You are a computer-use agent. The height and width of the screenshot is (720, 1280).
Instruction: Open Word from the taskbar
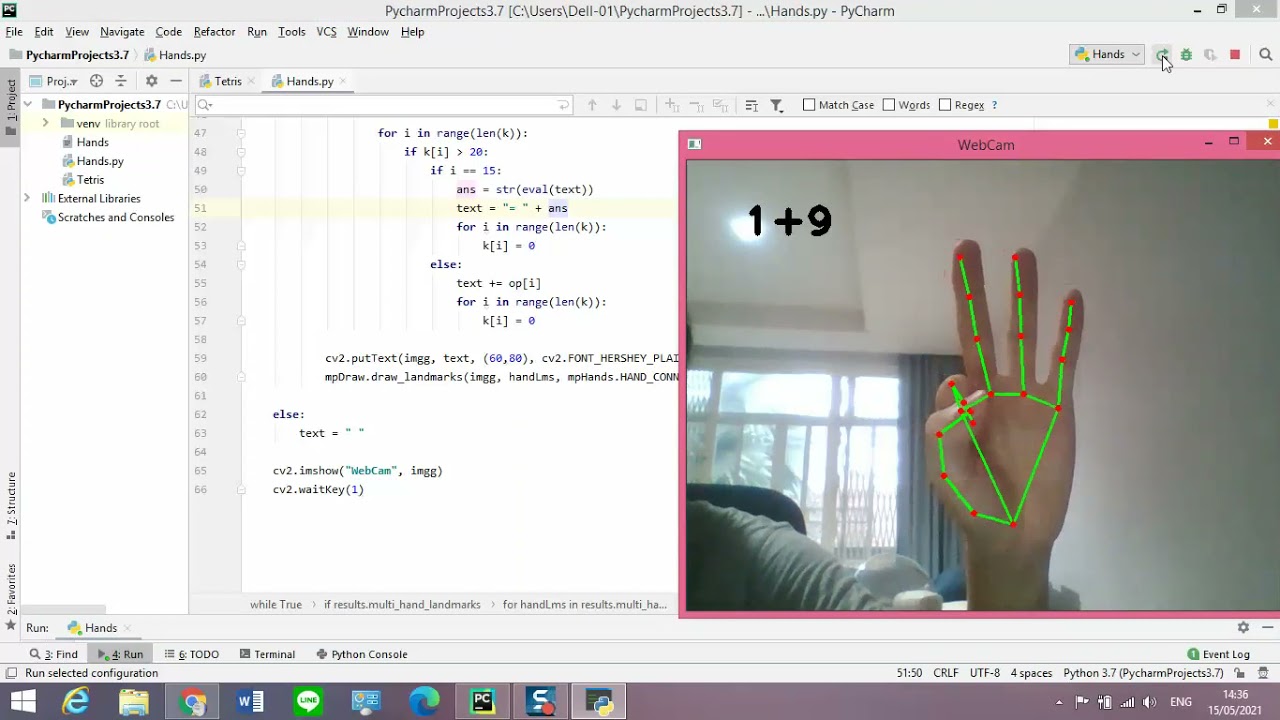(250, 702)
